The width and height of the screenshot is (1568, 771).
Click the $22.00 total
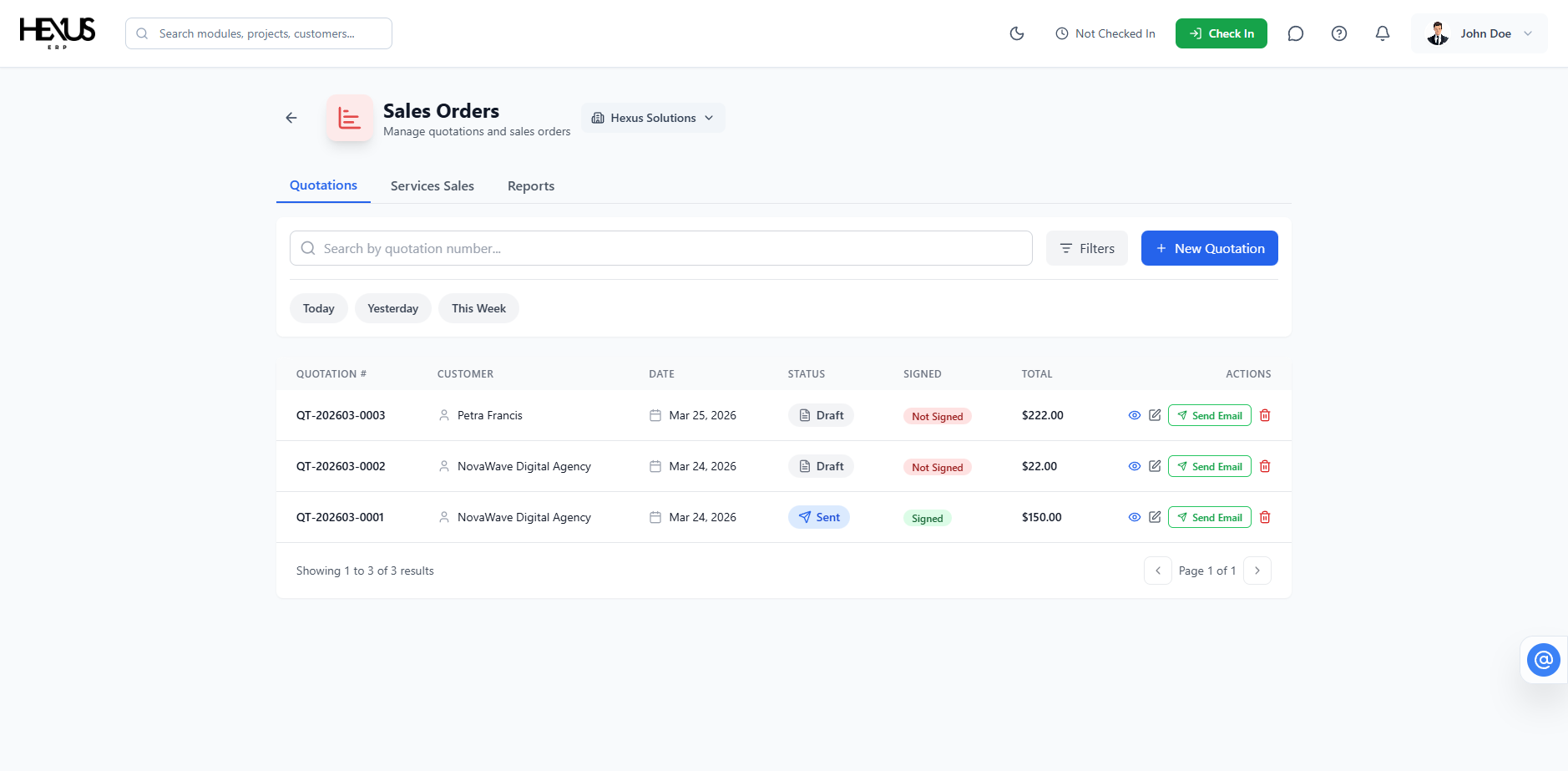pyautogui.click(x=1039, y=466)
